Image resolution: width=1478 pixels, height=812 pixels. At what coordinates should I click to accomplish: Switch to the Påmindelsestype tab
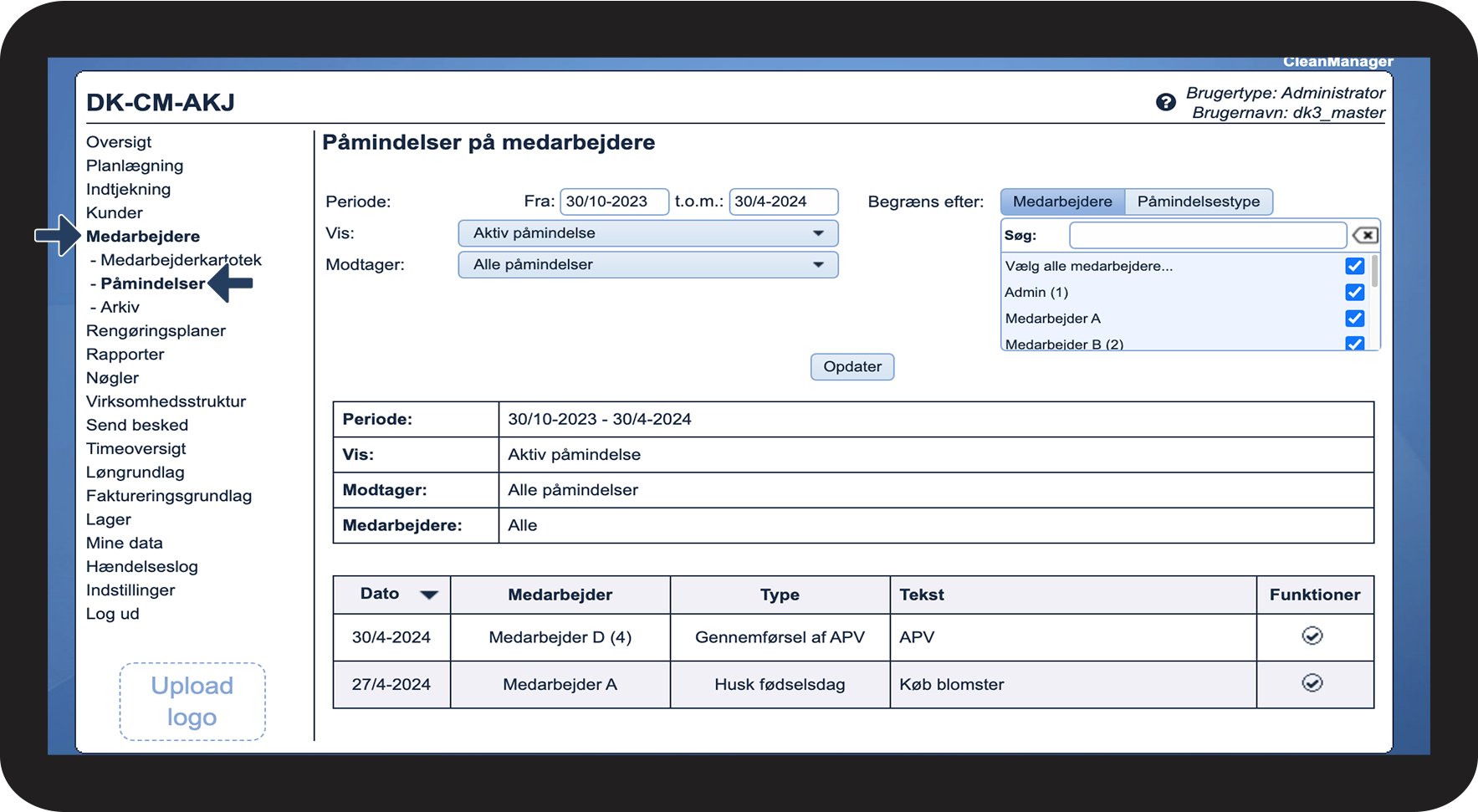tap(1198, 202)
